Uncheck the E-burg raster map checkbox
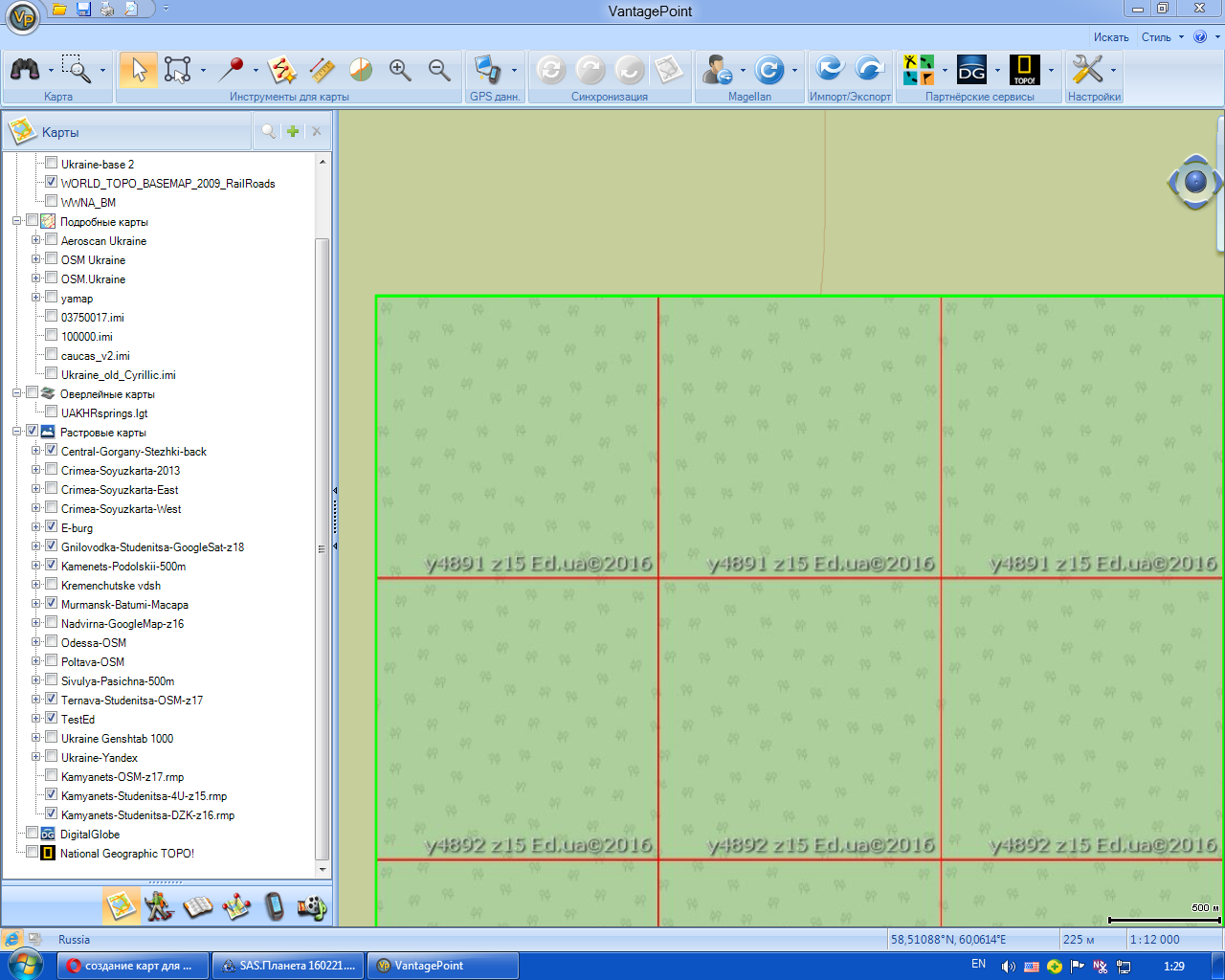The image size is (1225, 980). [52, 527]
